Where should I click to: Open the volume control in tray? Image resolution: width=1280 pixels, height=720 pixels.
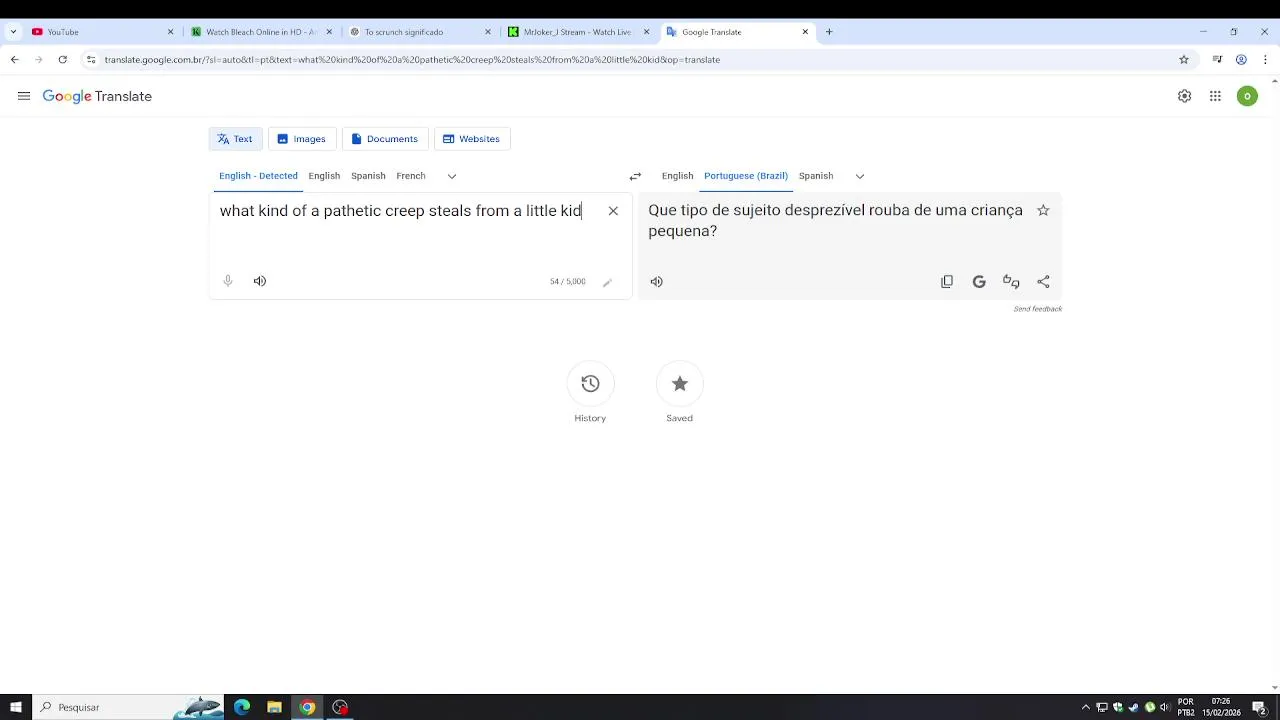coord(1165,708)
